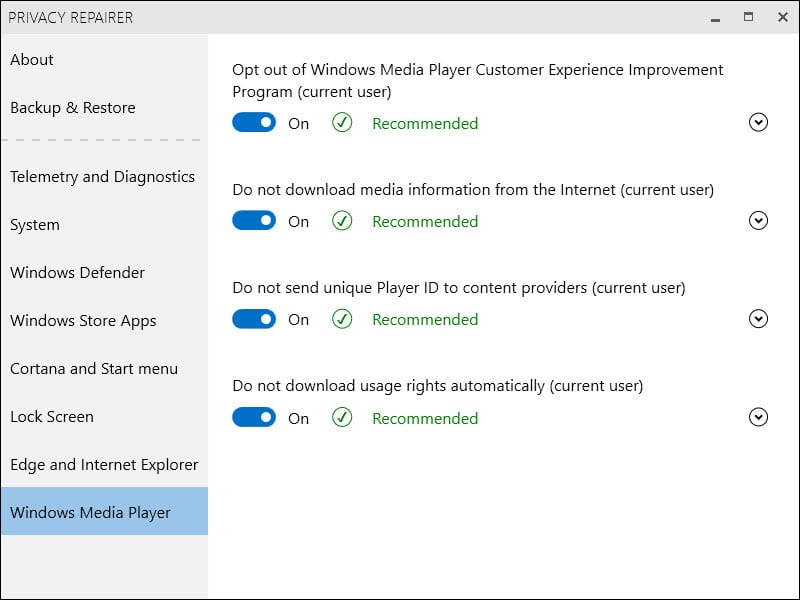Click green checkmark beside usage rights setting
800x600 pixels.
342,417
